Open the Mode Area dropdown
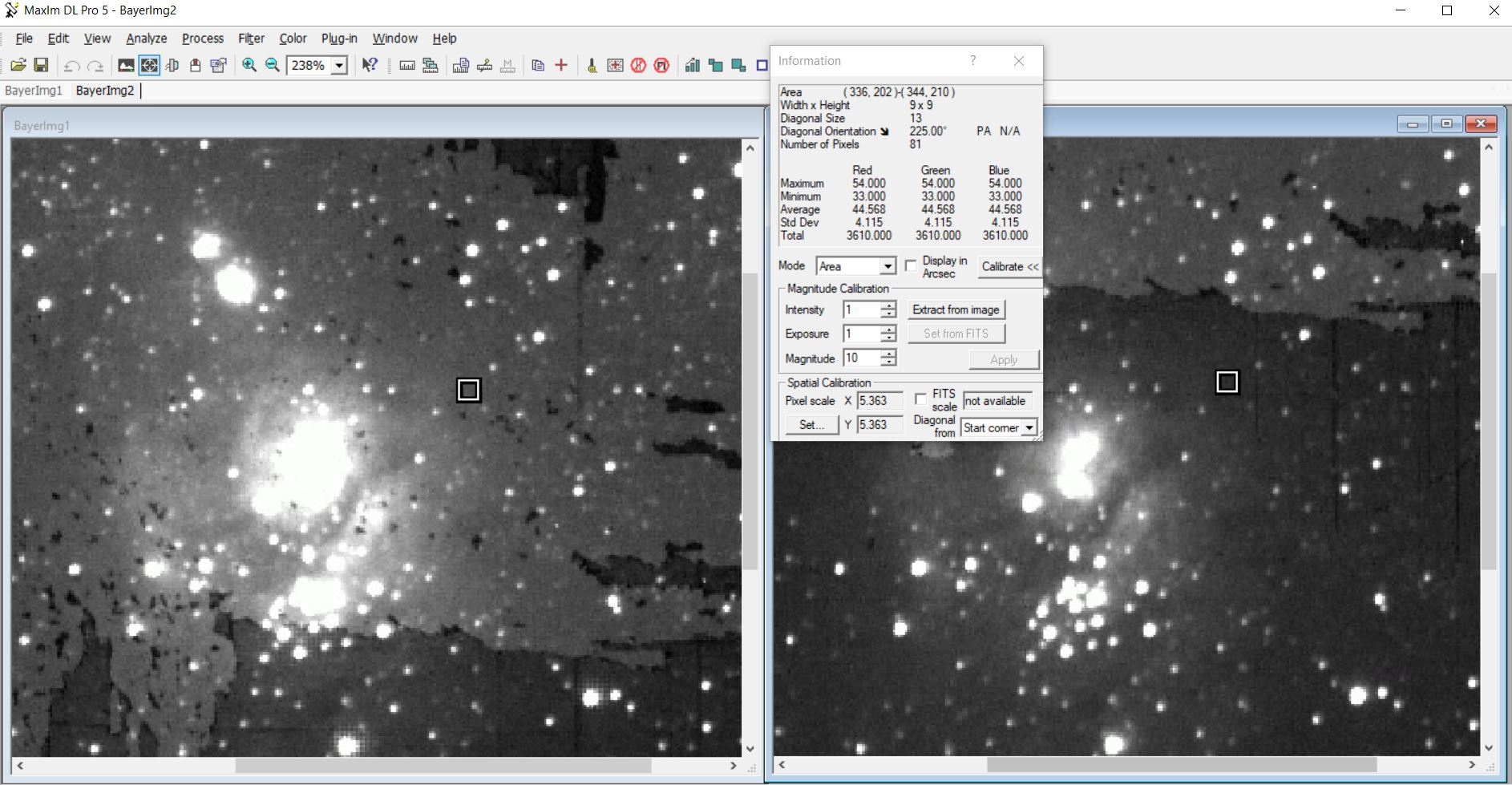 click(x=887, y=266)
